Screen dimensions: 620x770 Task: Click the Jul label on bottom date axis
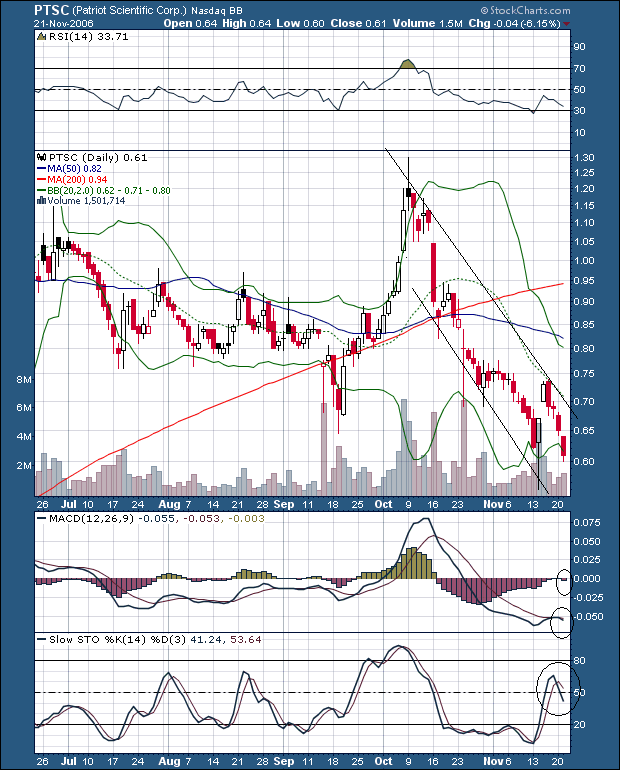(69, 761)
